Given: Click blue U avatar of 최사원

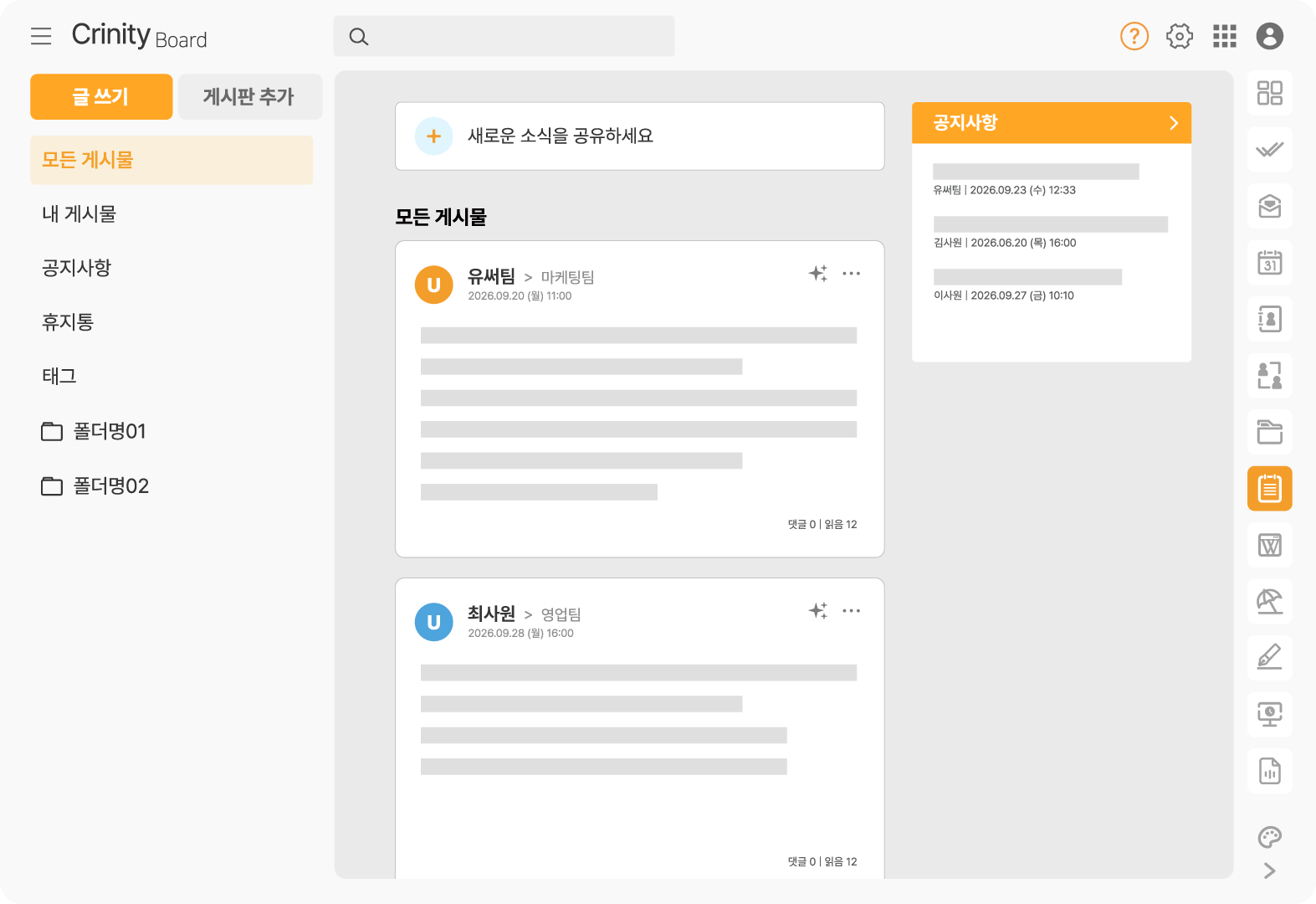Looking at the screenshot, I should point(434,623).
